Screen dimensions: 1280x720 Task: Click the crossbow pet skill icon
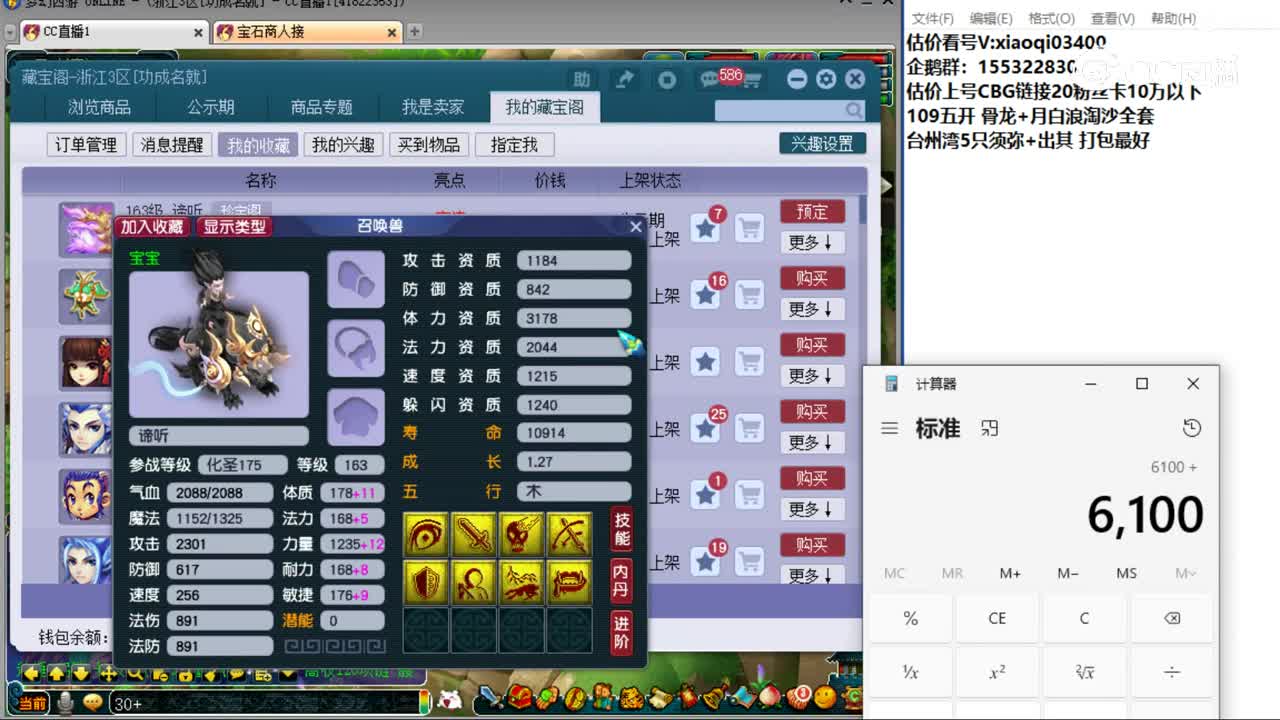point(568,533)
